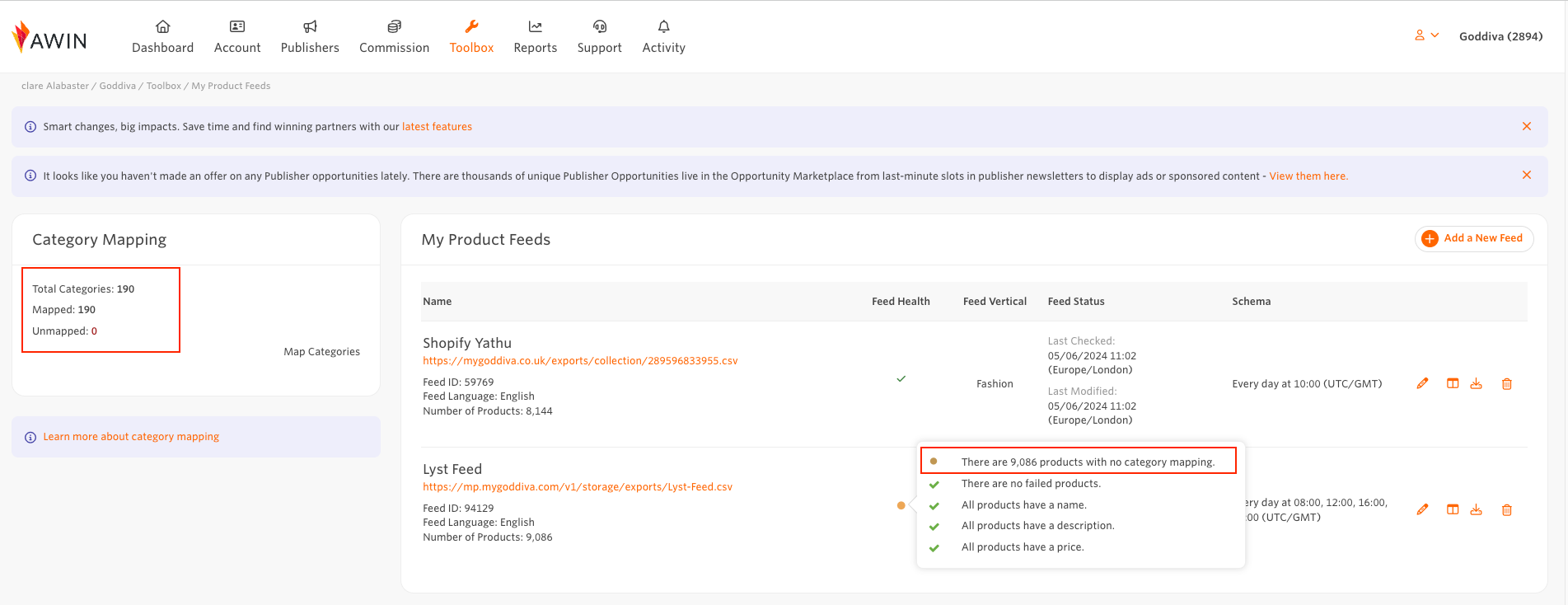The height and width of the screenshot is (605, 1568).
Task: Download the Shopify Yathu feed
Action: click(1477, 383)
